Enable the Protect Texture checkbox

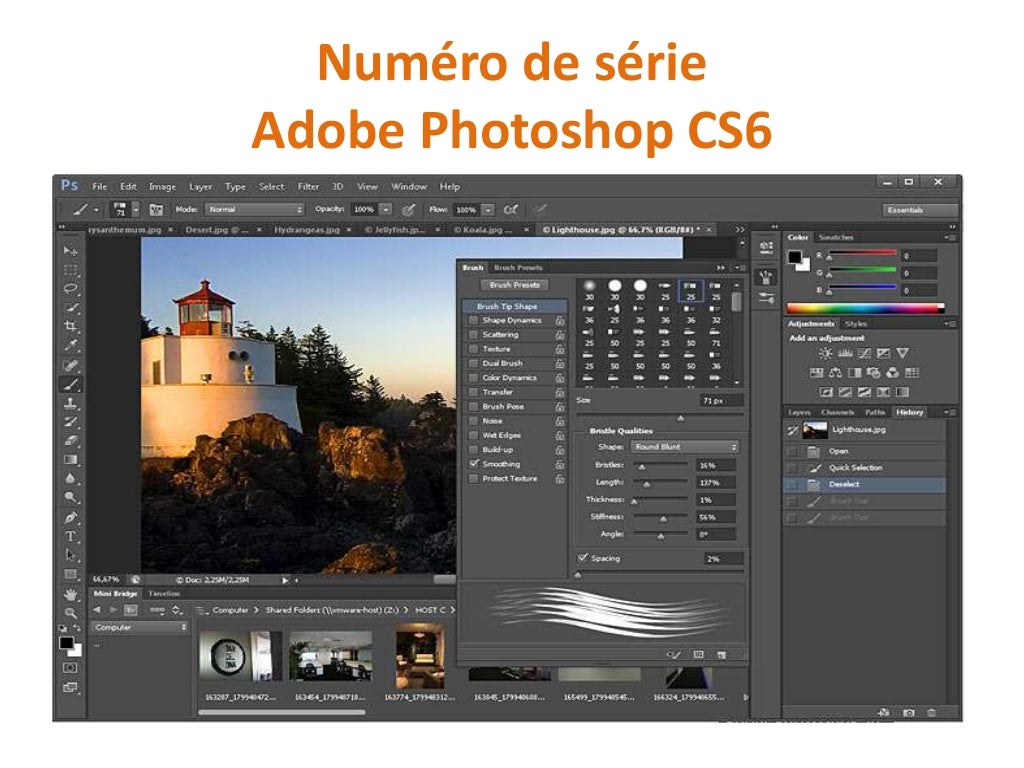473,479
